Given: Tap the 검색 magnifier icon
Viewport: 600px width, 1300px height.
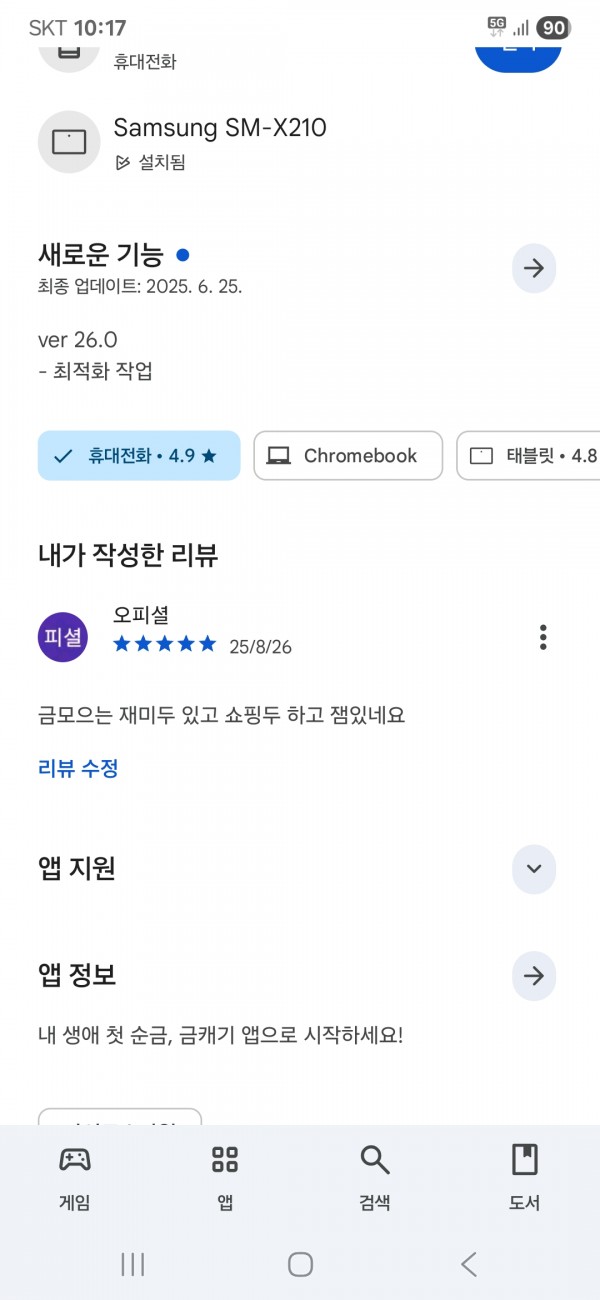Looking at the screenshot, I should tap(375, 1160).
